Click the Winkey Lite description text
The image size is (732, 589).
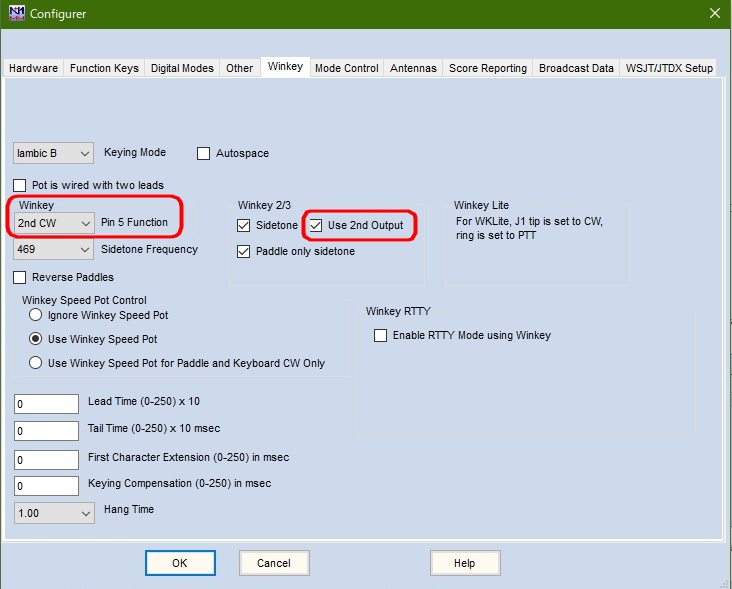[x=529, y=228]
